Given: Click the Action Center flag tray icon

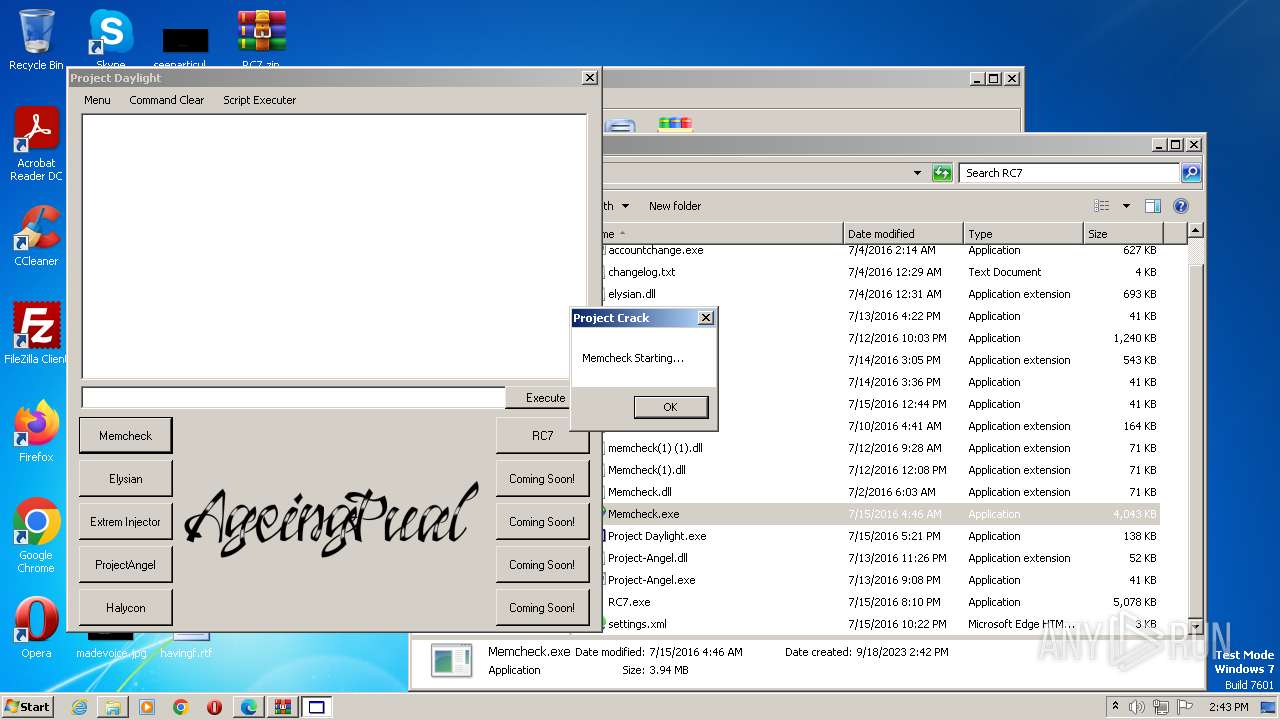Looking at the screenshot, I should click(x=1185, y=707).
